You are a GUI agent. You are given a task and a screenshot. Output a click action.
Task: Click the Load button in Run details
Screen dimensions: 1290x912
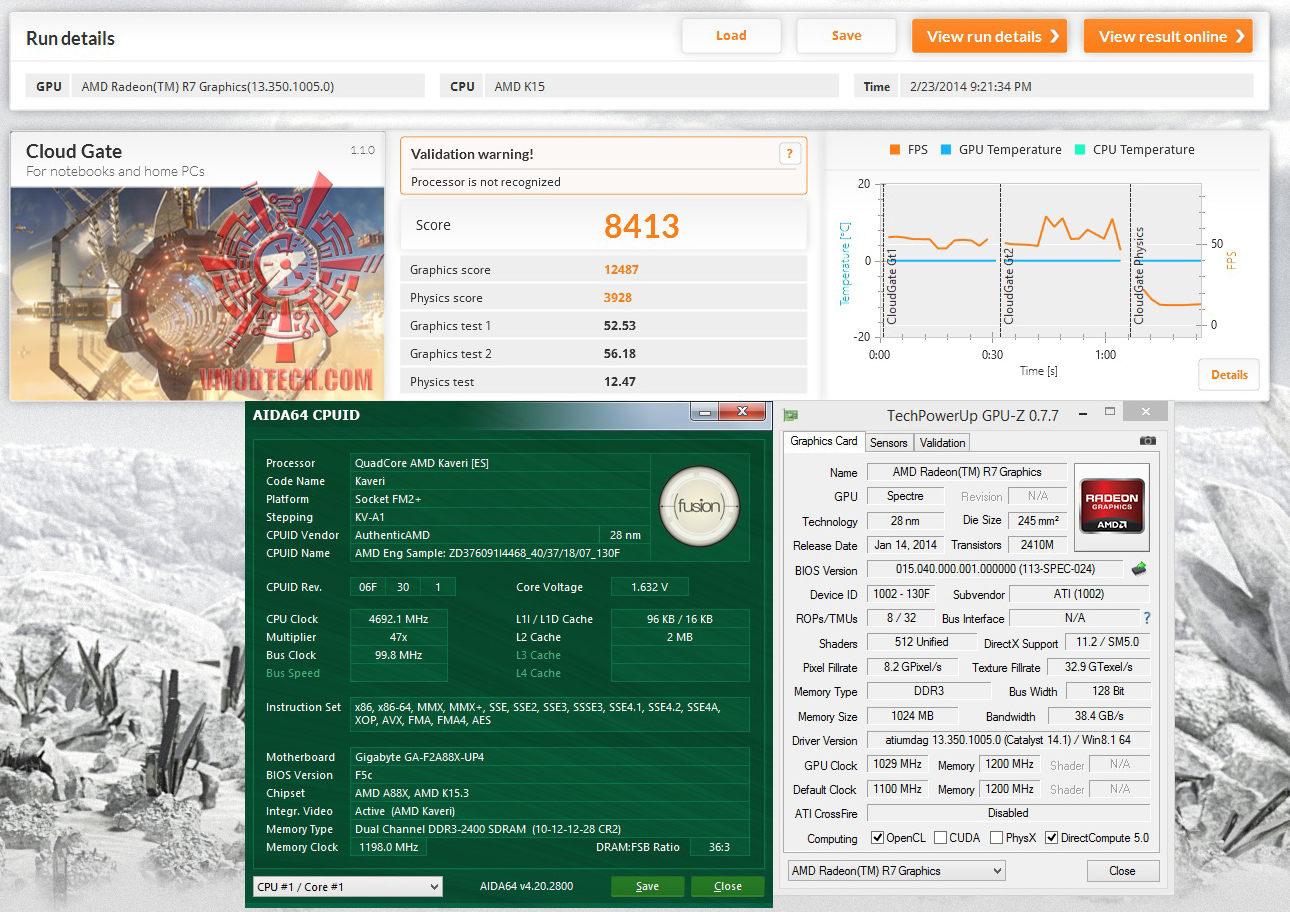pyautogui.click(x=731, y=36)
